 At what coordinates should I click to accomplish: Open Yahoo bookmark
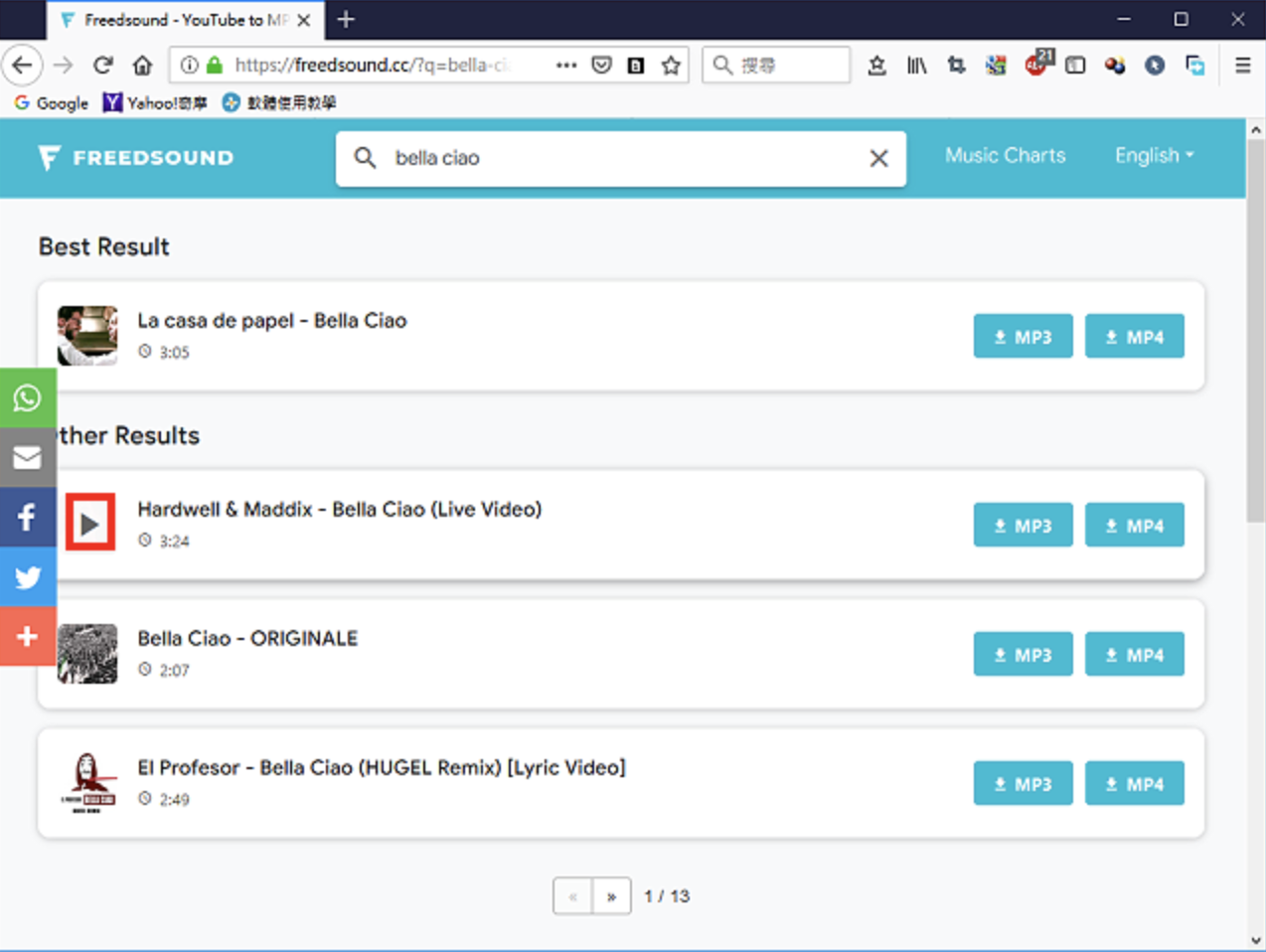(155, 102)
